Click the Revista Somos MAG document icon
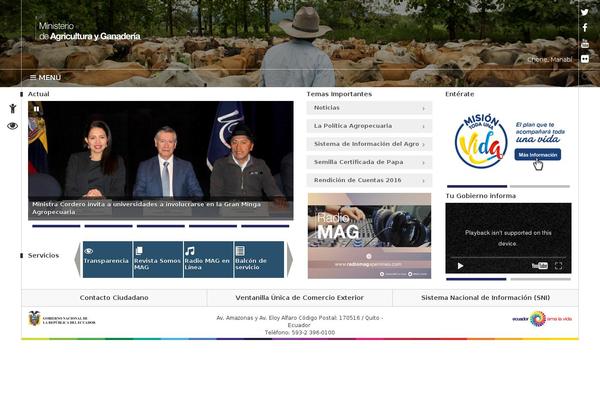The image size is (600, 400). [139, 251]
